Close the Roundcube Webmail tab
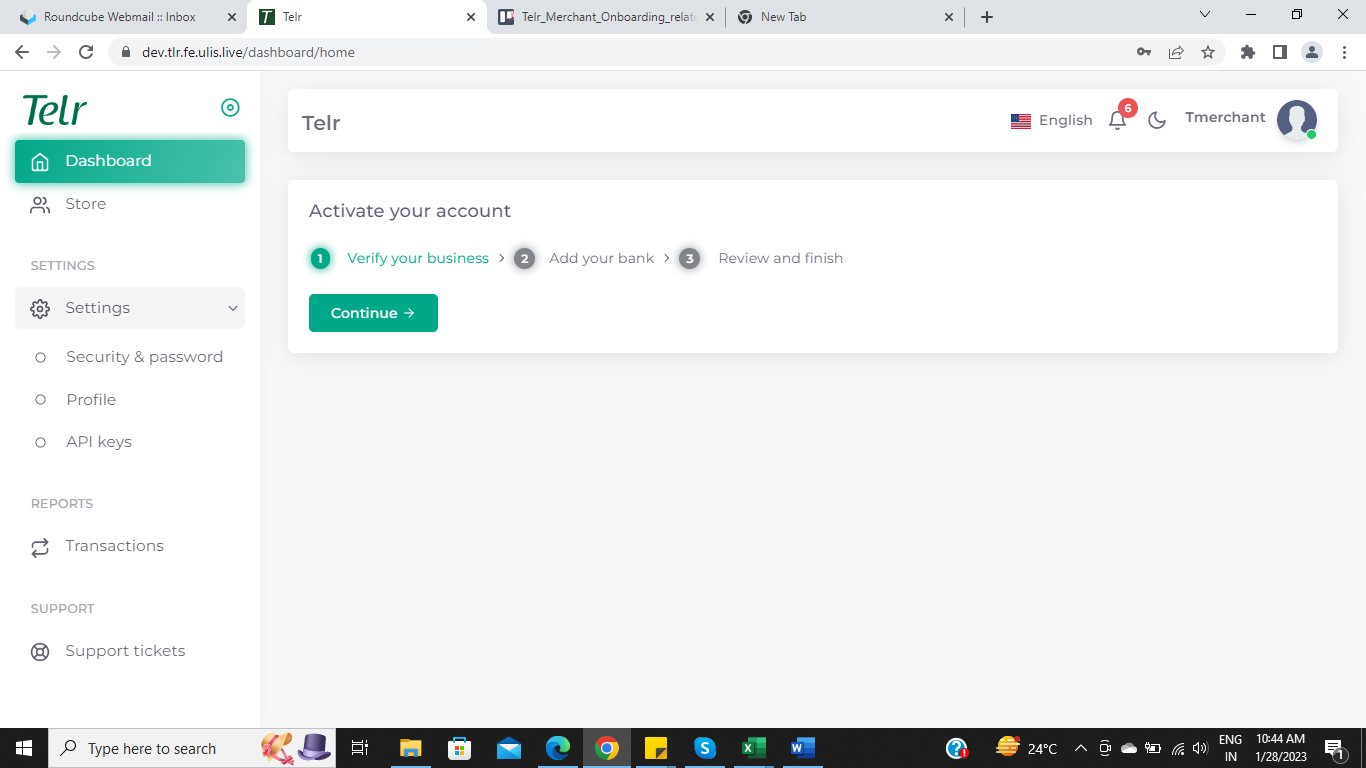The height and width of the screenshot is (768, 1366). (x=232, y=17)
